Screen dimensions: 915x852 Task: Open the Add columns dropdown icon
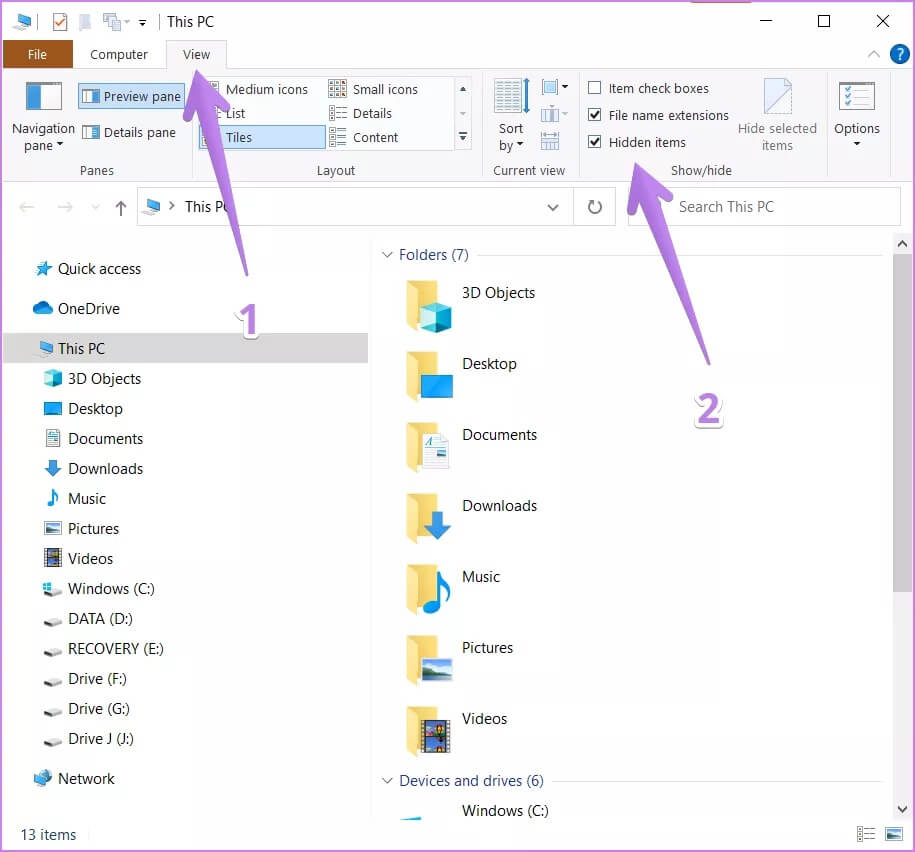click(x=554, y=114)
